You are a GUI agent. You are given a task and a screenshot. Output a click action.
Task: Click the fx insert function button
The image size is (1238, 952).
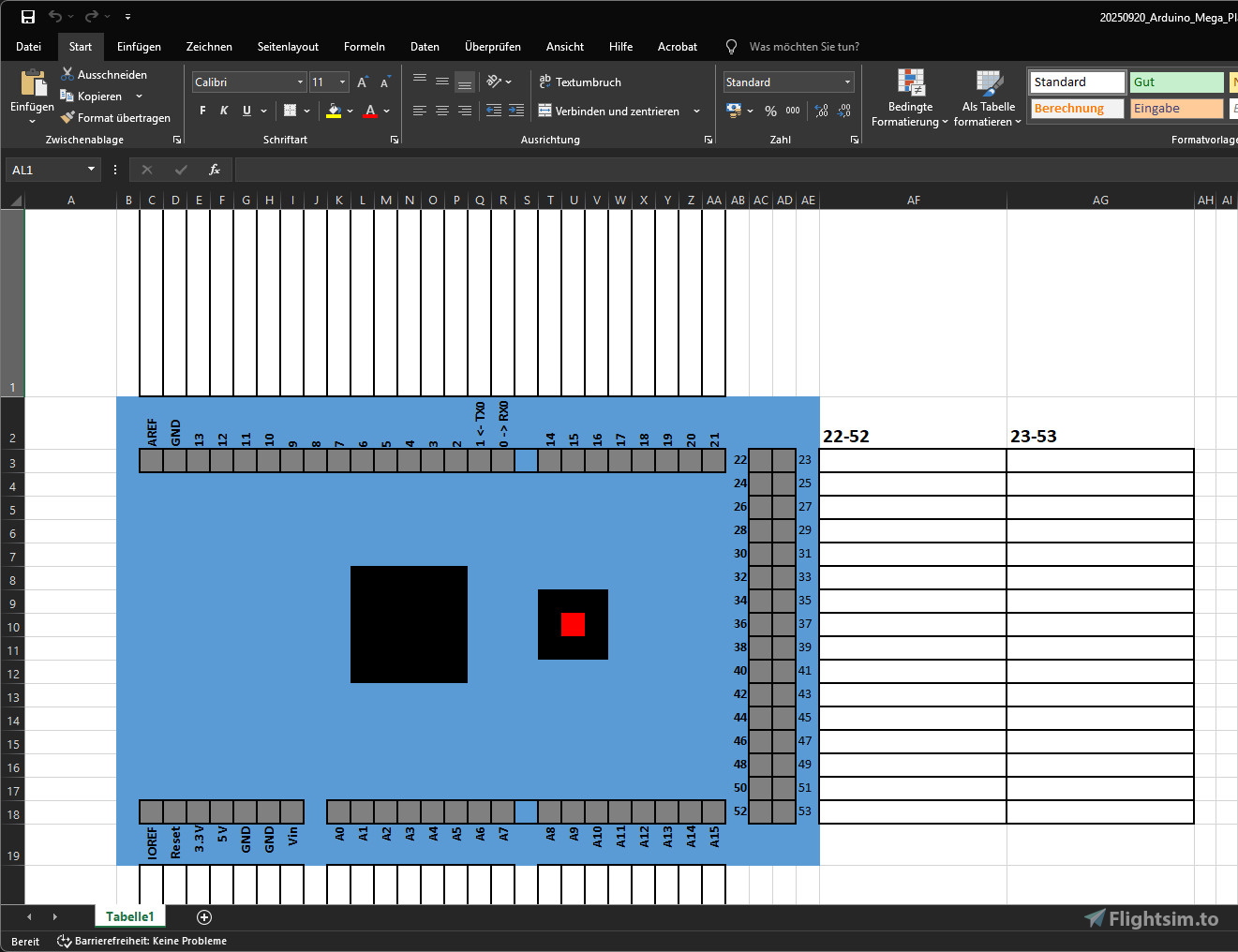[214, 170]
